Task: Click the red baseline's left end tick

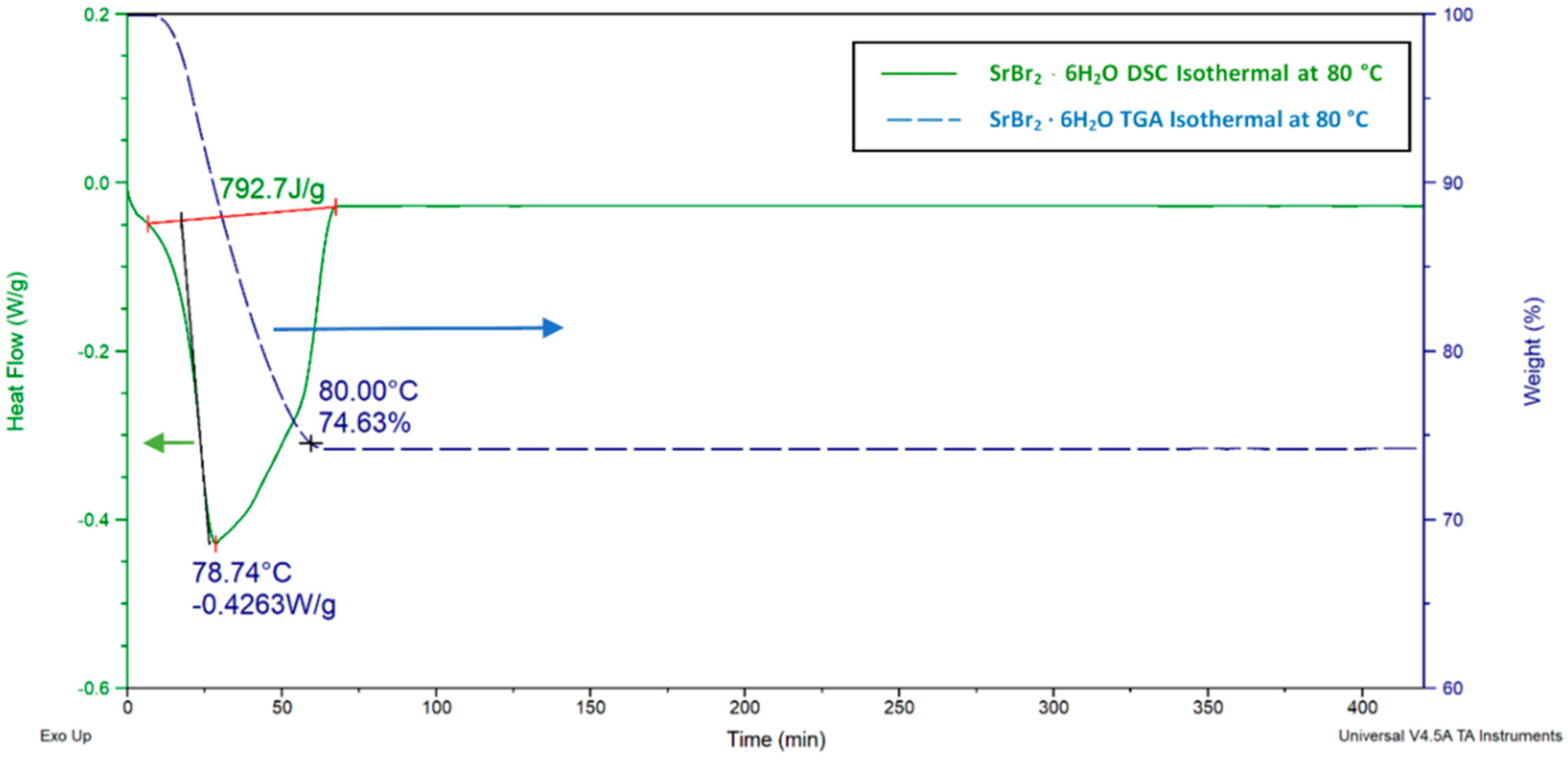Action: coord(148,224)
